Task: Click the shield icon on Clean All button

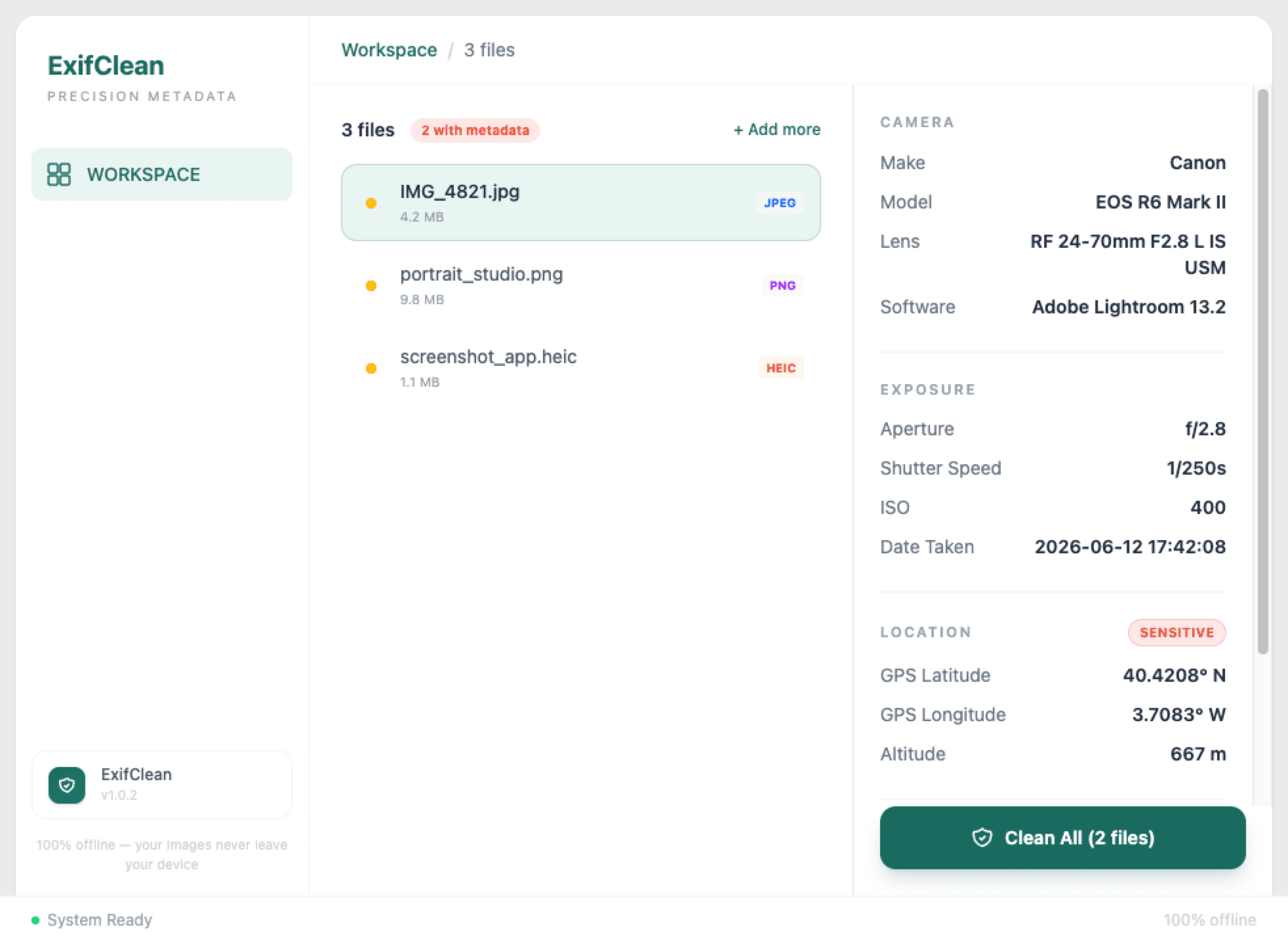Action: click(x=982, y=838)
